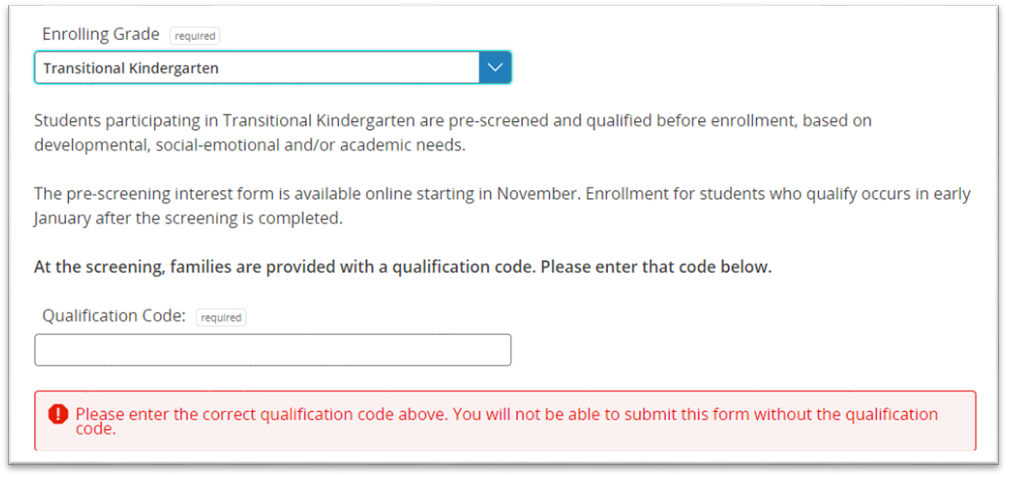Select the Transitional Kindergarten selected value text

pos(131,68)
